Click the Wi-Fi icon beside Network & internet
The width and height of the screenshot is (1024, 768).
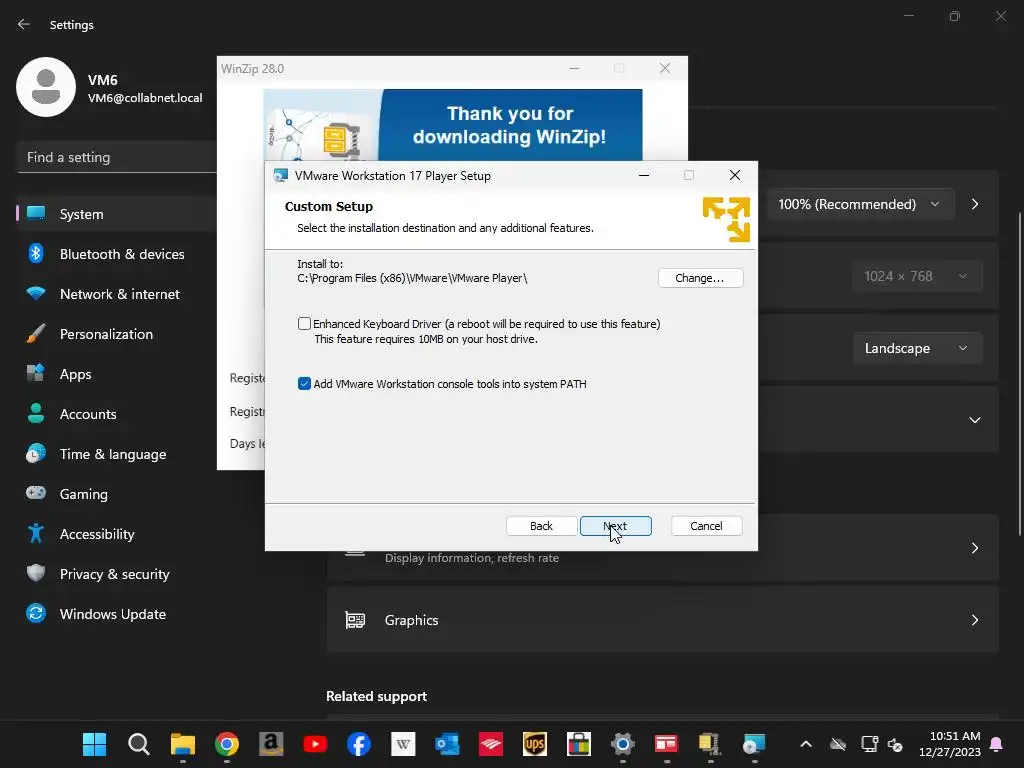point(36,293)
